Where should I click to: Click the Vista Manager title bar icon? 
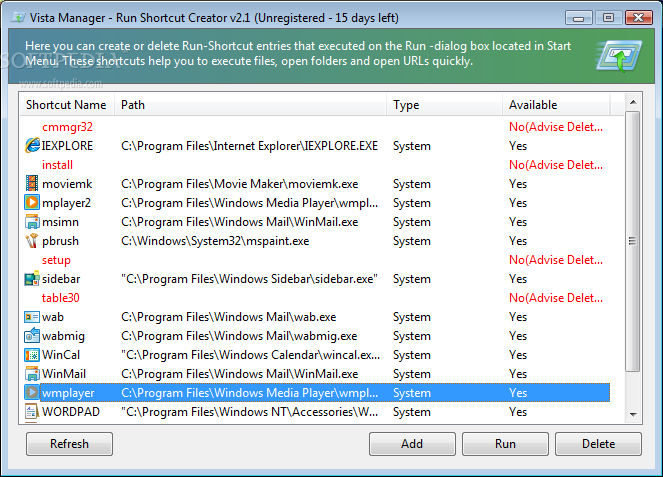point(18,18)
